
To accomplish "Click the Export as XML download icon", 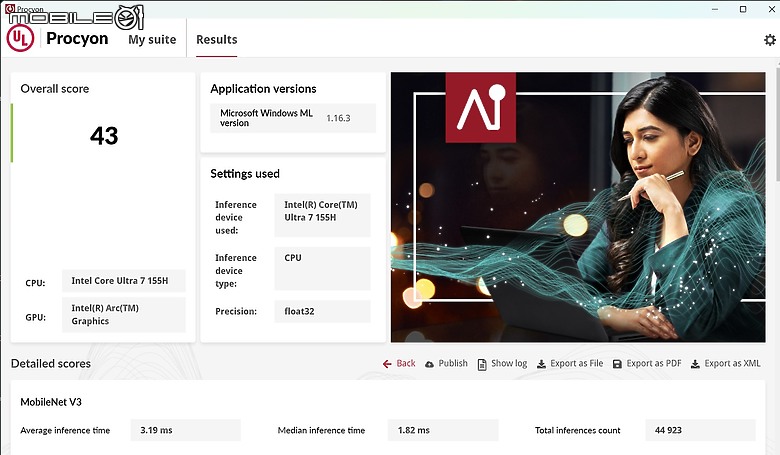I will [x=695, y=364].
